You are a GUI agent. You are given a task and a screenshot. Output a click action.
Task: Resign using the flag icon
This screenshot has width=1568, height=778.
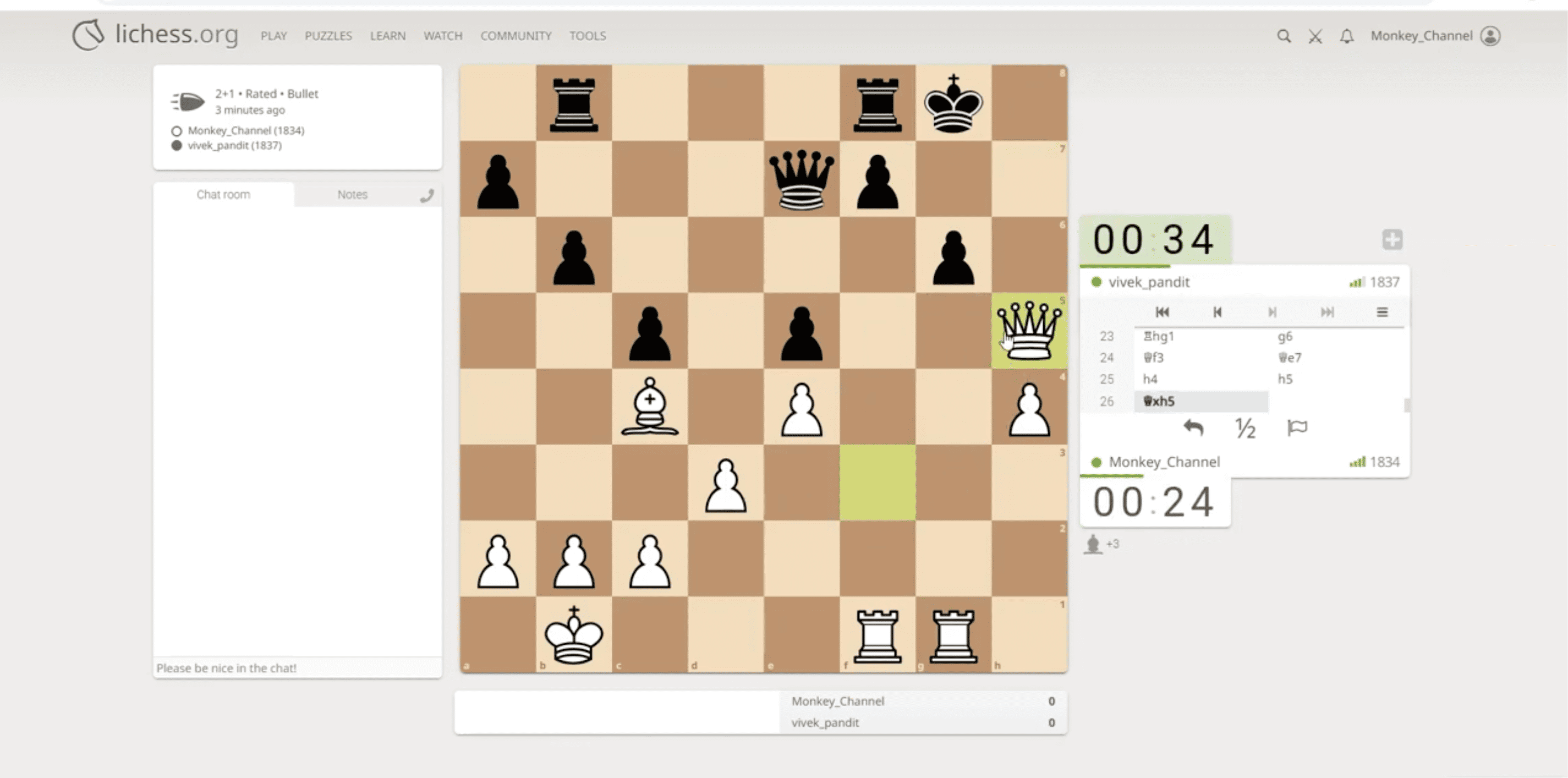(1297, 428)
